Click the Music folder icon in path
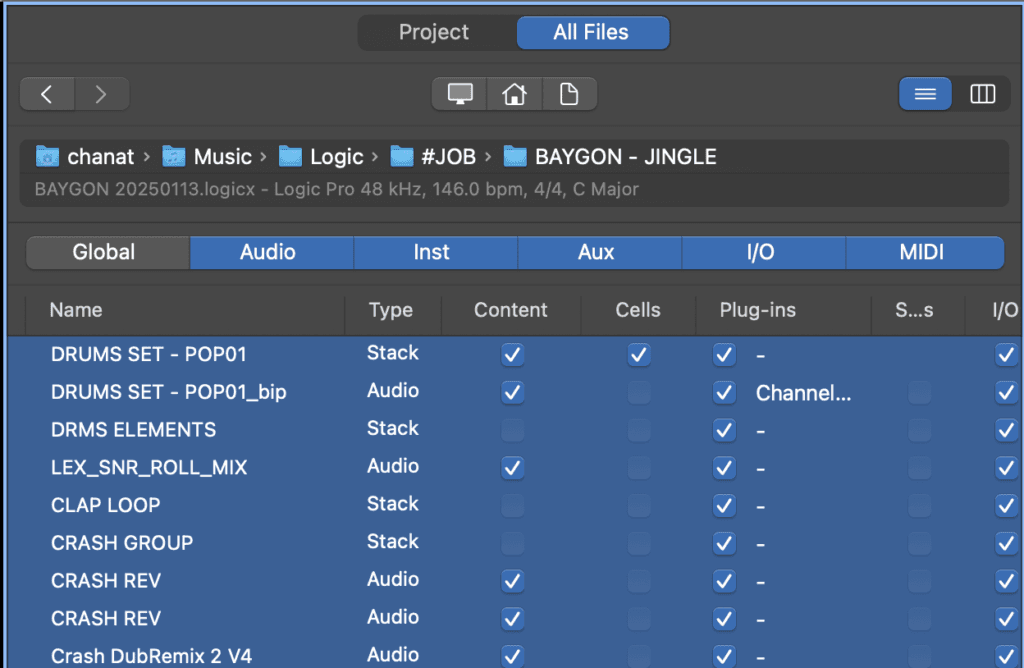This screenshot has width=1024, height=668. [174, 157]
